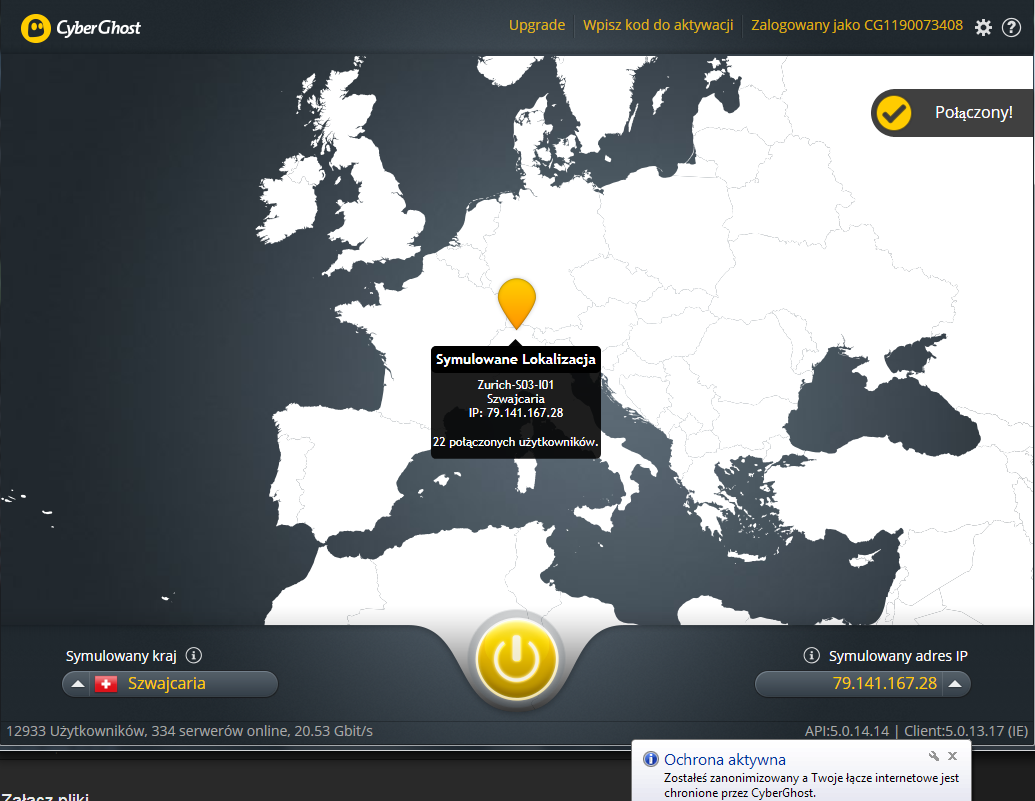This screenshot has height=801, width=1035.
Task: Click the CyberGhost brand name text
Action: (x=98, y=28)
